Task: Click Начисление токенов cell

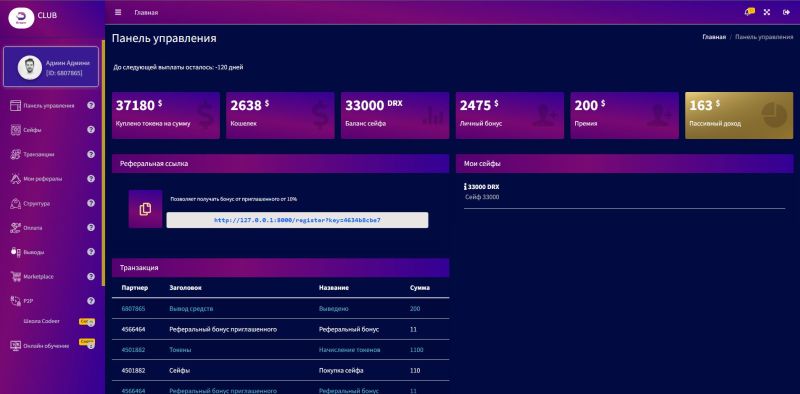Action: (x=349, y=350)
